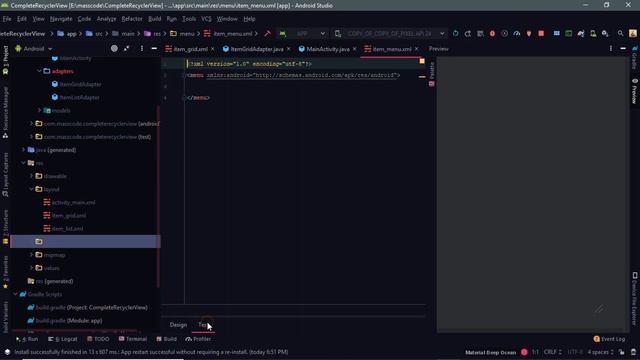Open the Refactor menu

coord(132,19)
